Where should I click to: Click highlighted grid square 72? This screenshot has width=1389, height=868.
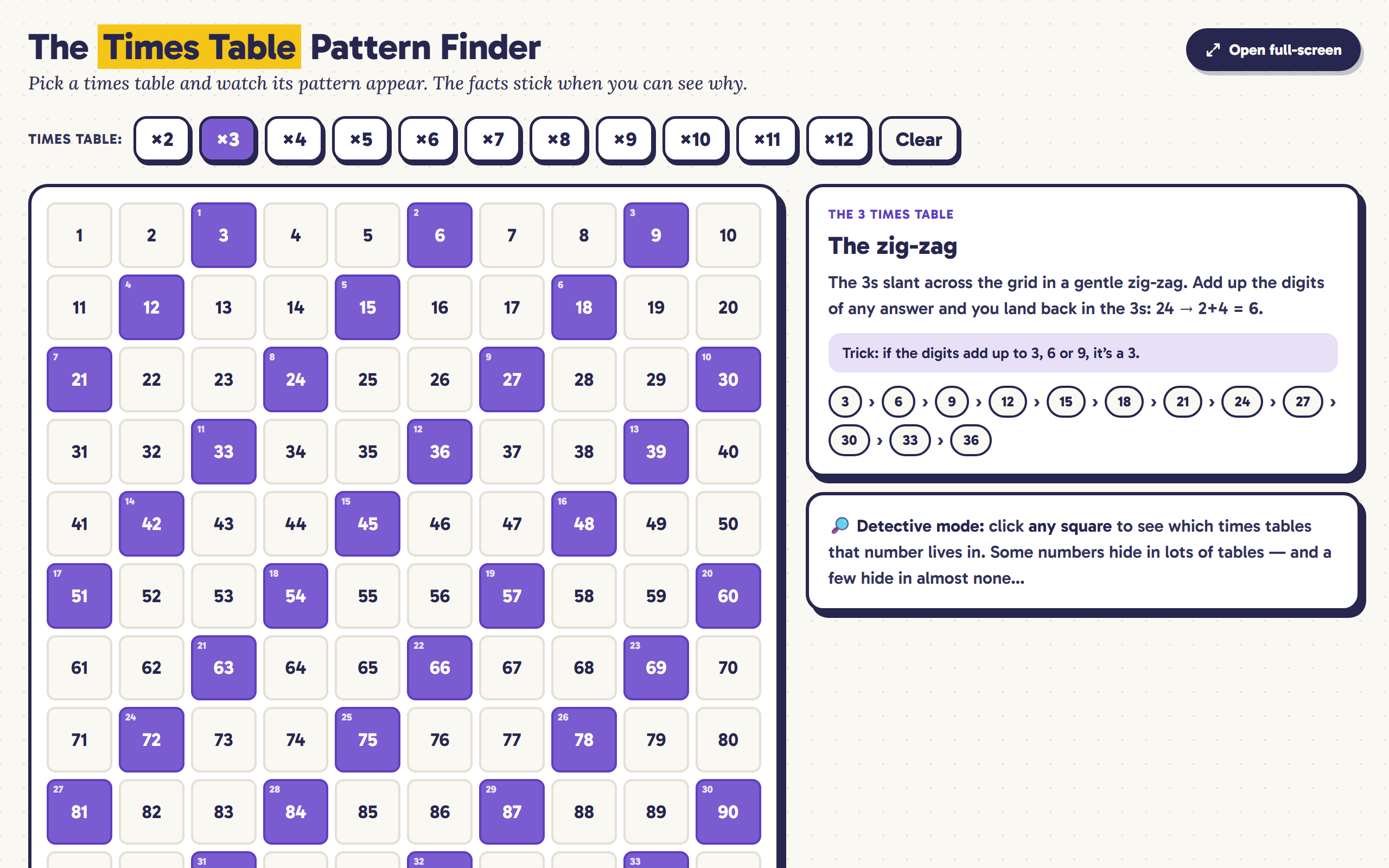[x=151, y=739]
